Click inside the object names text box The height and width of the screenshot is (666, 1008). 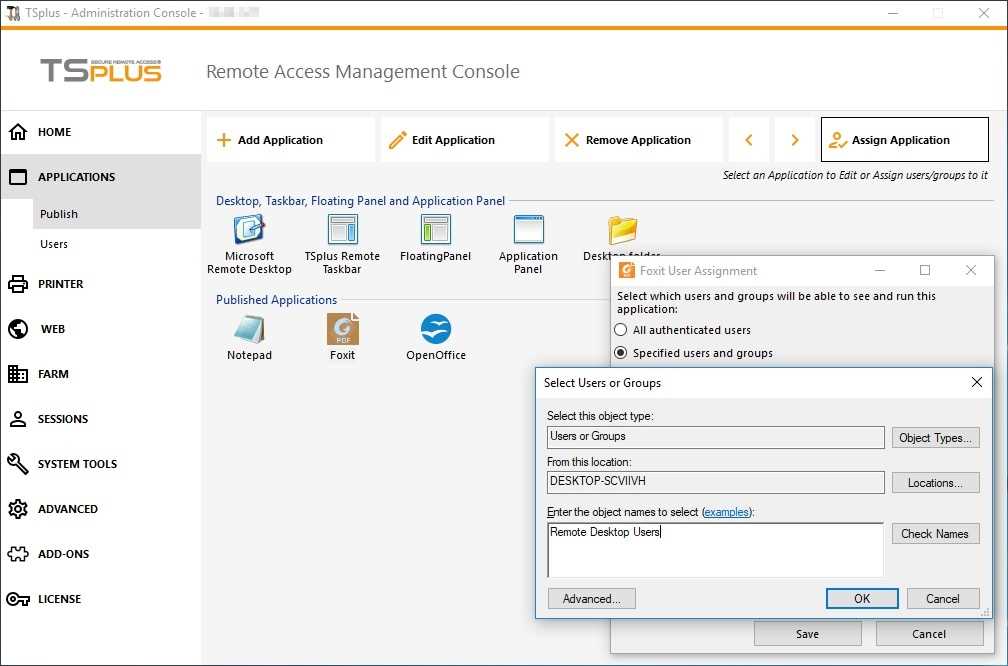coord(715,550)
